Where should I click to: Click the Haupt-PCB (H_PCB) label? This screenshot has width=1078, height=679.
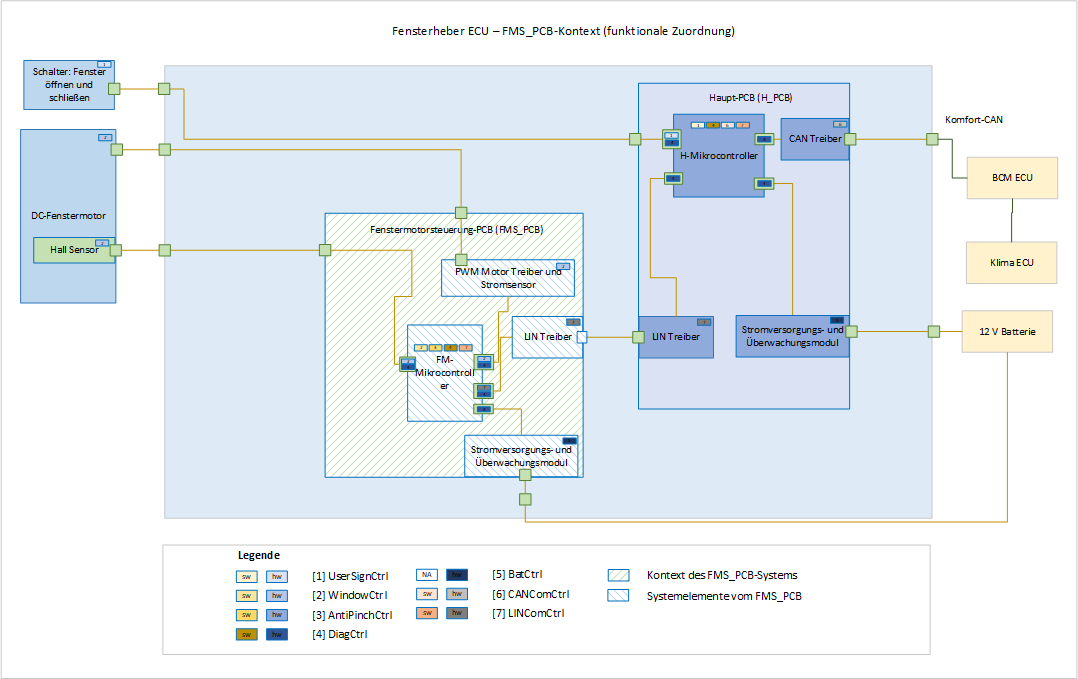751,98
